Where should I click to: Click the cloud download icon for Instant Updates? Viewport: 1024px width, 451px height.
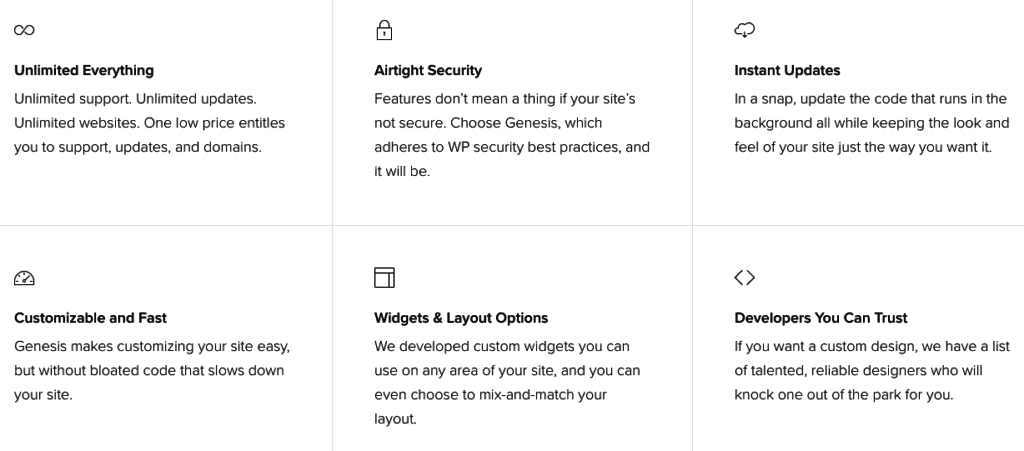[744, 30]
